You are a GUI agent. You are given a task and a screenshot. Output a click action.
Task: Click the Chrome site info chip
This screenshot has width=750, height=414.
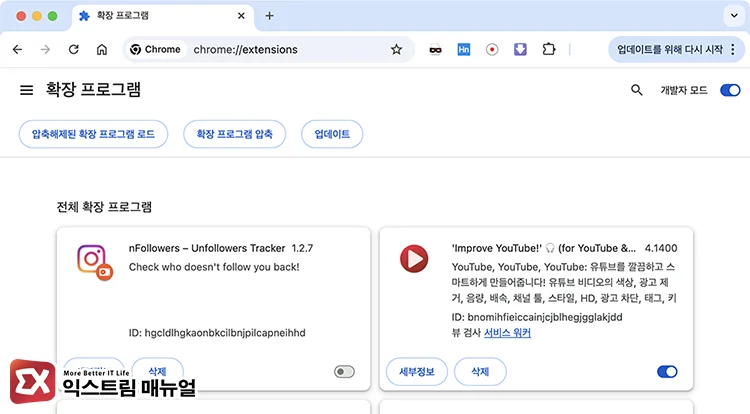pos(156,49)
